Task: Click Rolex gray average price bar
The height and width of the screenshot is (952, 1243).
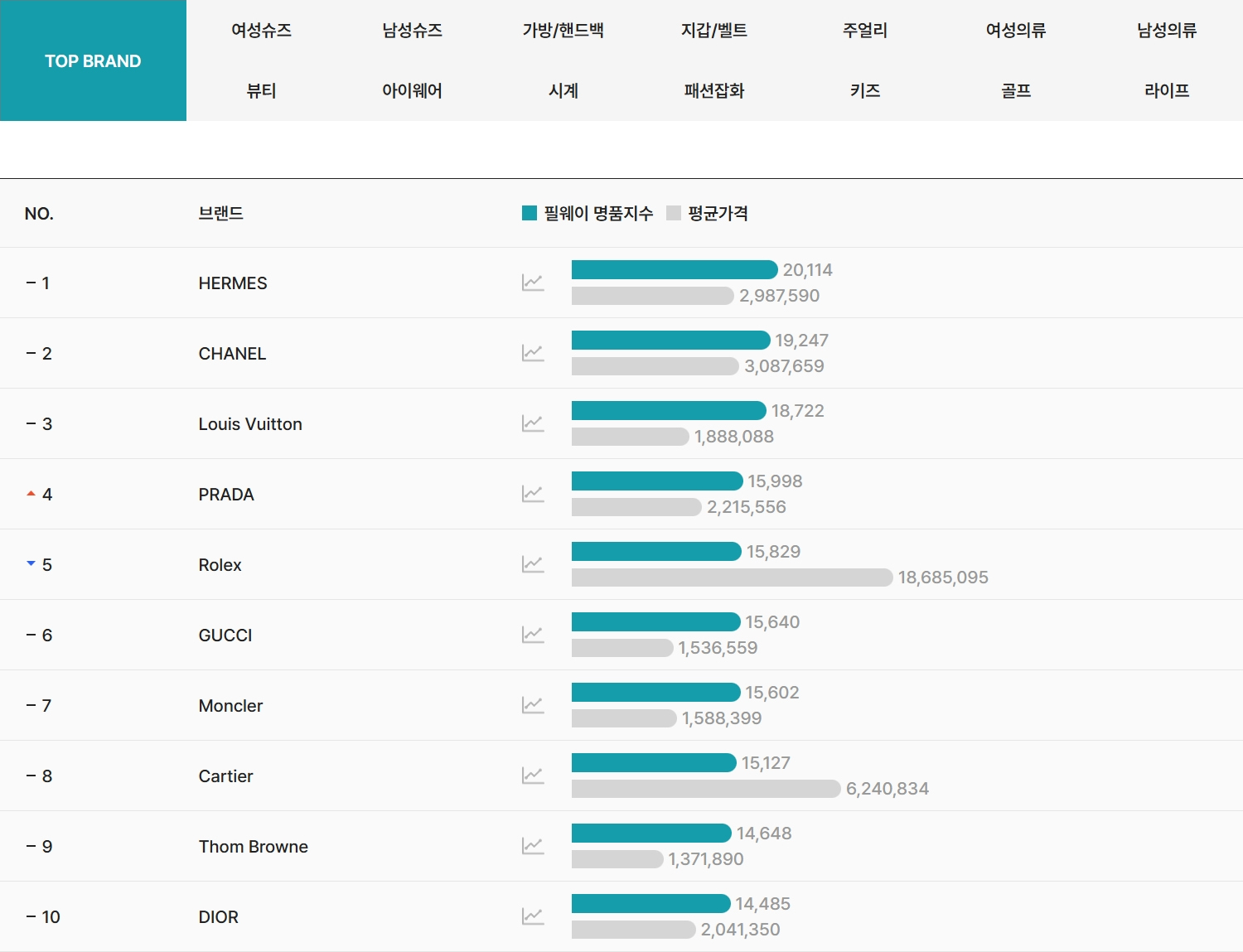Action: coord(733,577)
